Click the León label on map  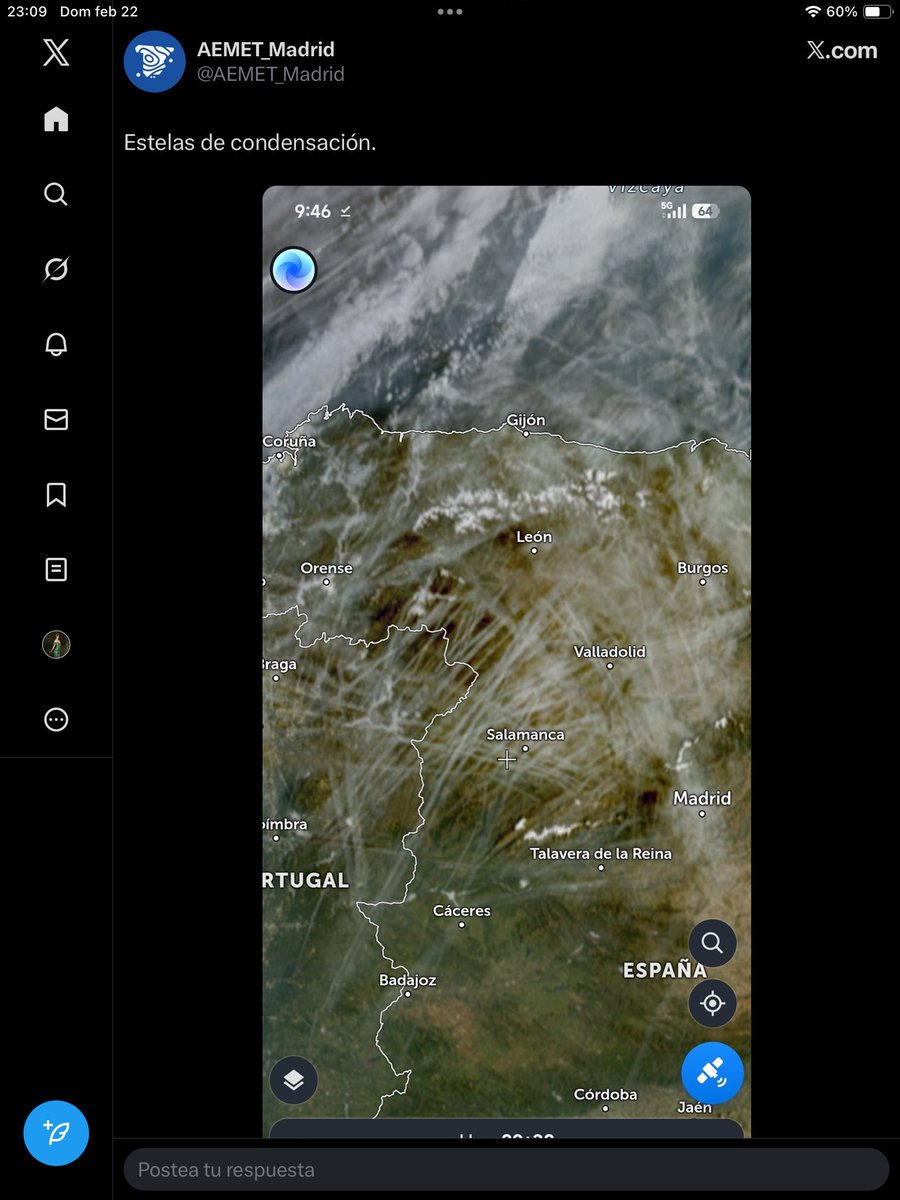[534, 536]
